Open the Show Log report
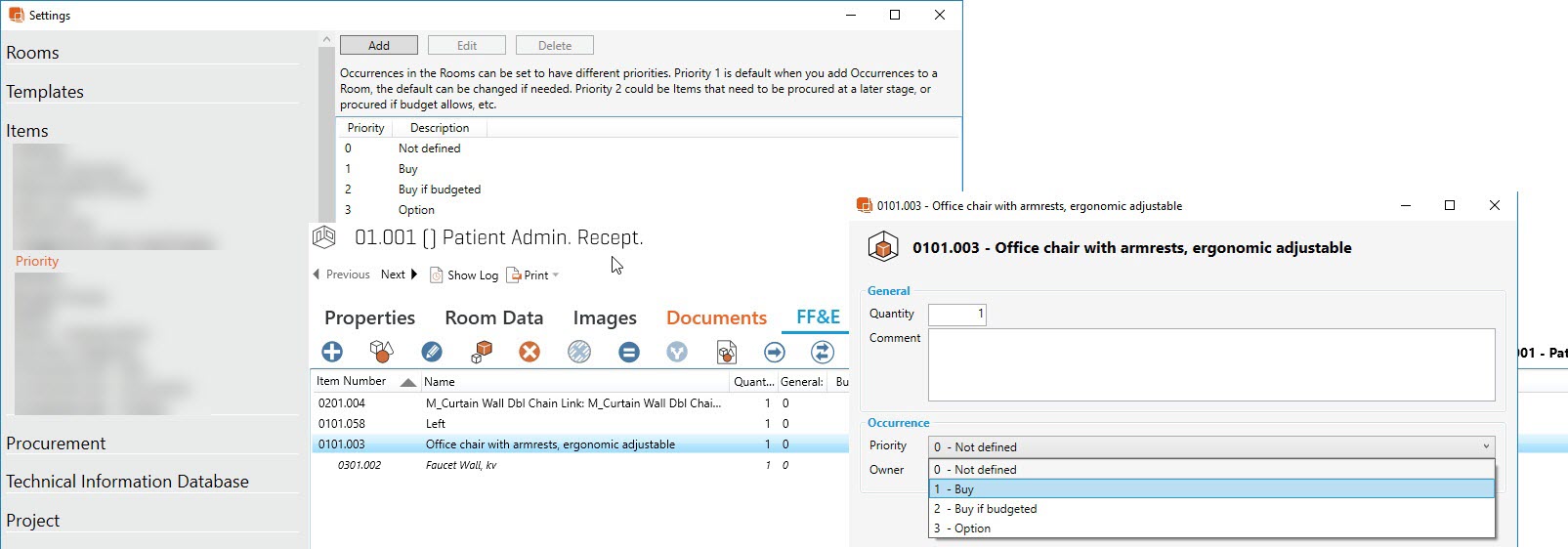 tap(464, 275)
